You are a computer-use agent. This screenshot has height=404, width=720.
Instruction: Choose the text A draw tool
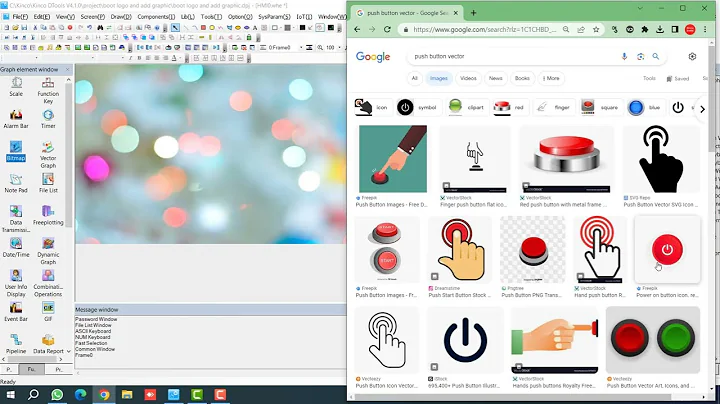coord(255,28)
